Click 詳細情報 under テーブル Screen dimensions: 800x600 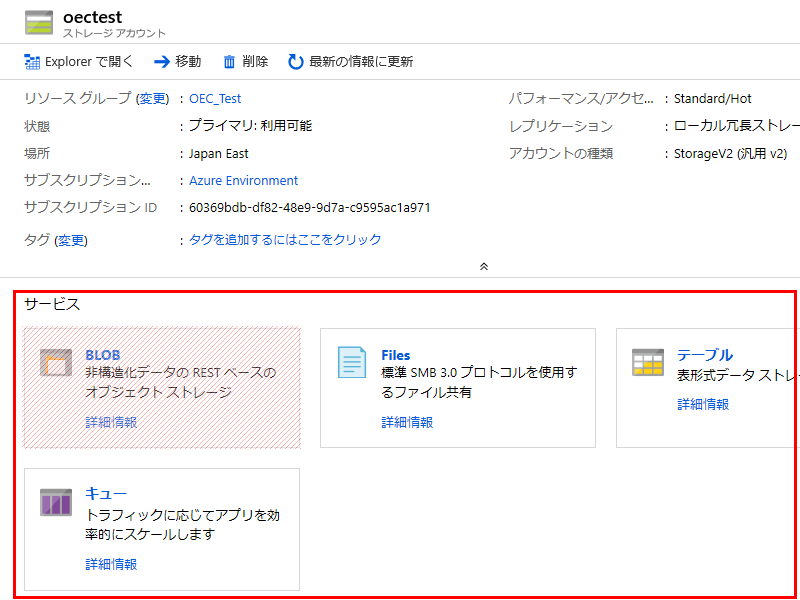tap(703, 405)
